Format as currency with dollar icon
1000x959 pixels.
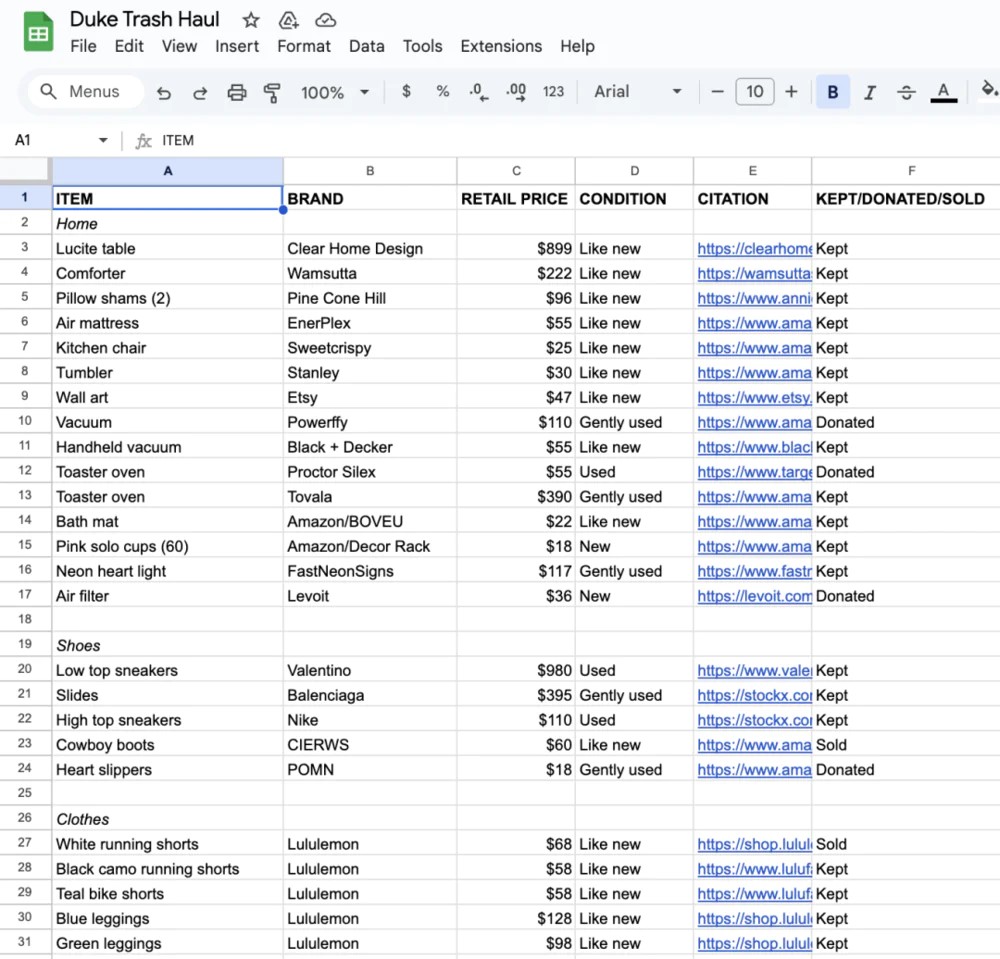(x=406, y=91)
